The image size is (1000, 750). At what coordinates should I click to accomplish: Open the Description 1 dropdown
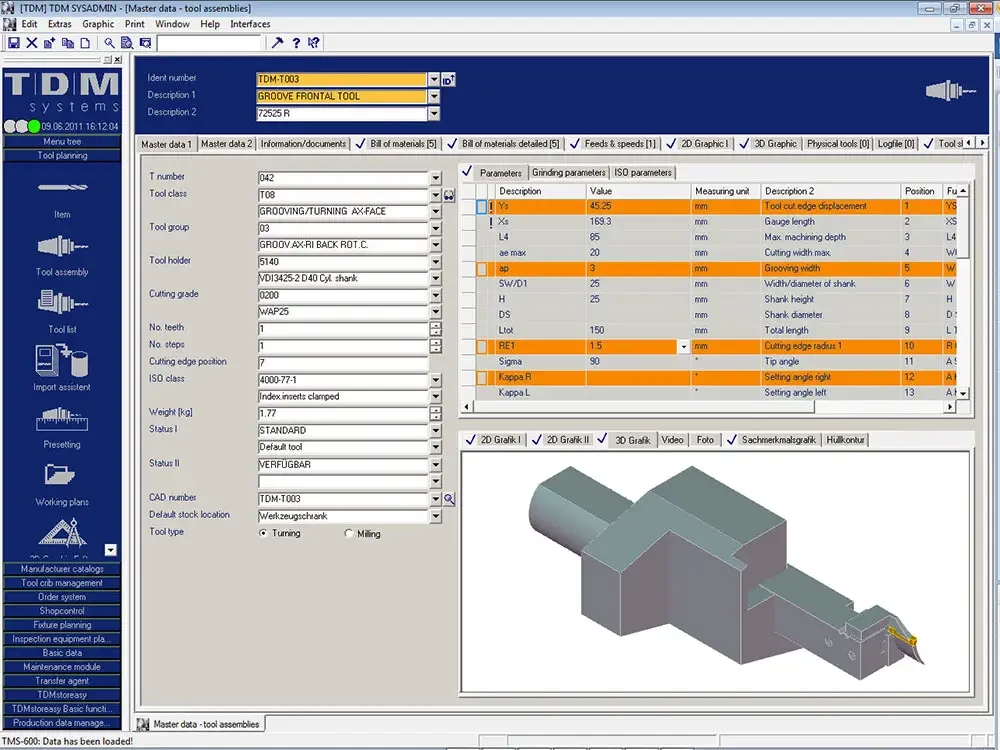click(x=434, y=96)
